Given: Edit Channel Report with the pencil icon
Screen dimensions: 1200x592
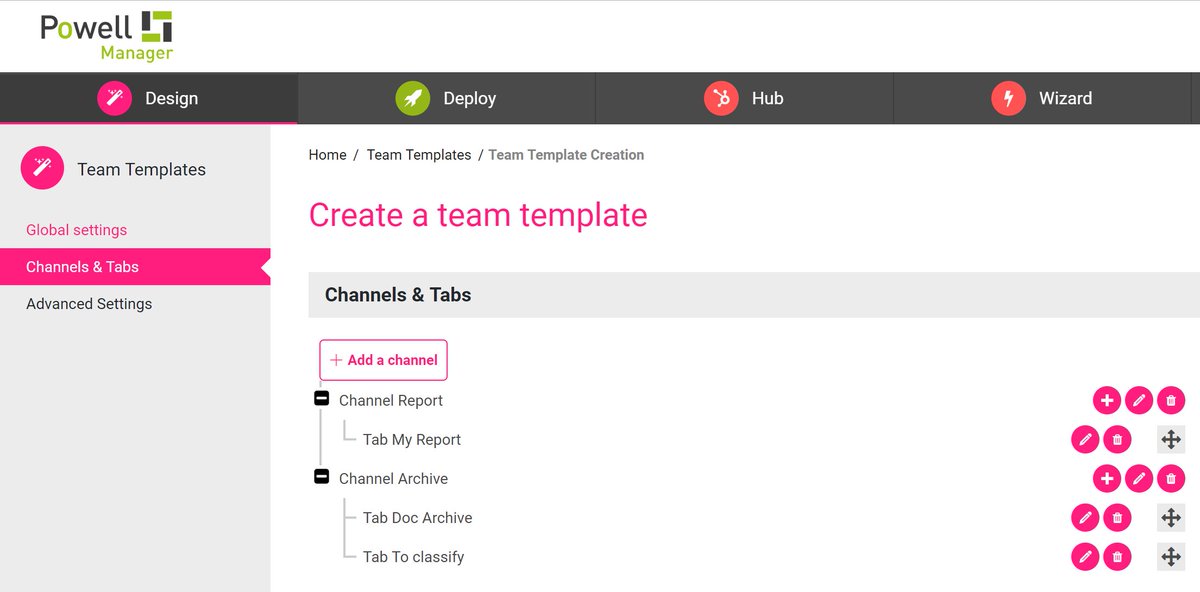Looking at the screenshot, I should click(x=1139, y=401).
